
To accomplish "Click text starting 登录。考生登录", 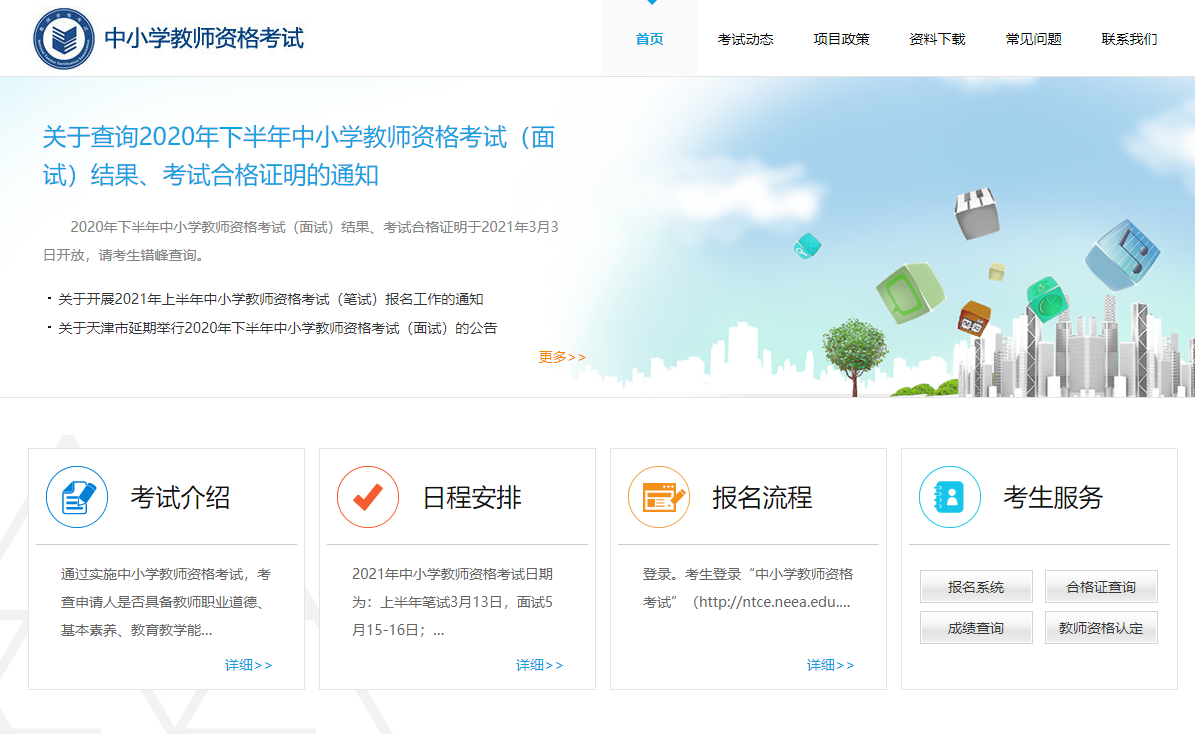I will click(748, 588).
